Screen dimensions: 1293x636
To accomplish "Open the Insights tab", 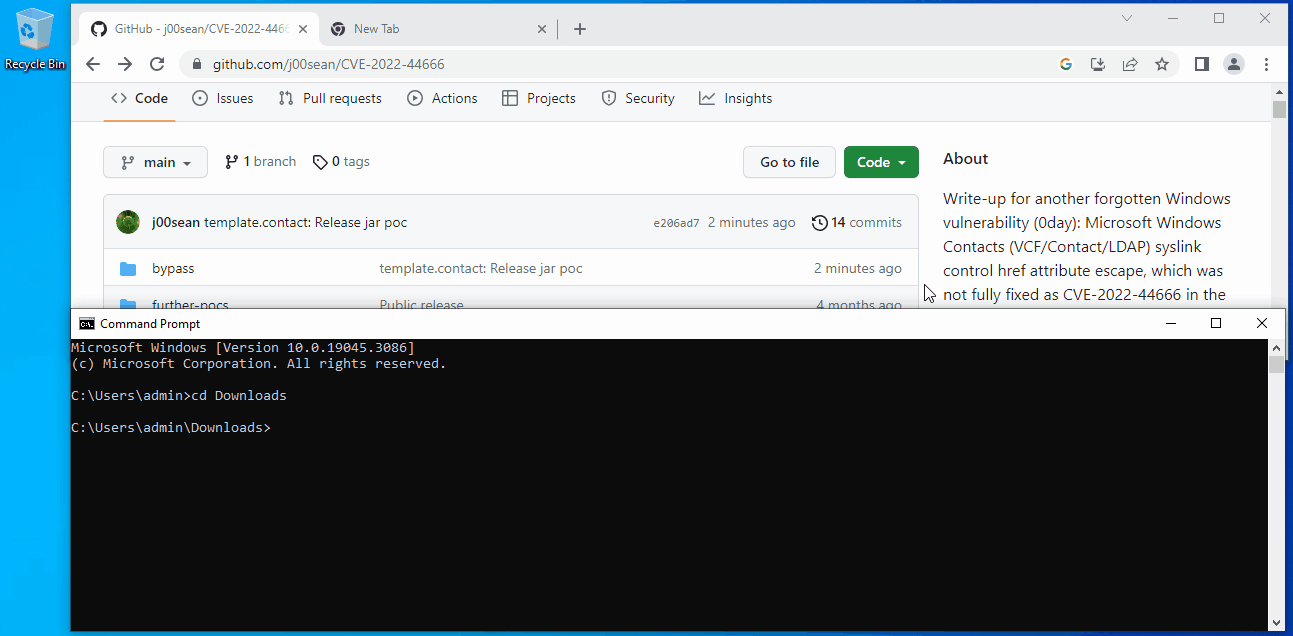I will click(x=736, y=98).
